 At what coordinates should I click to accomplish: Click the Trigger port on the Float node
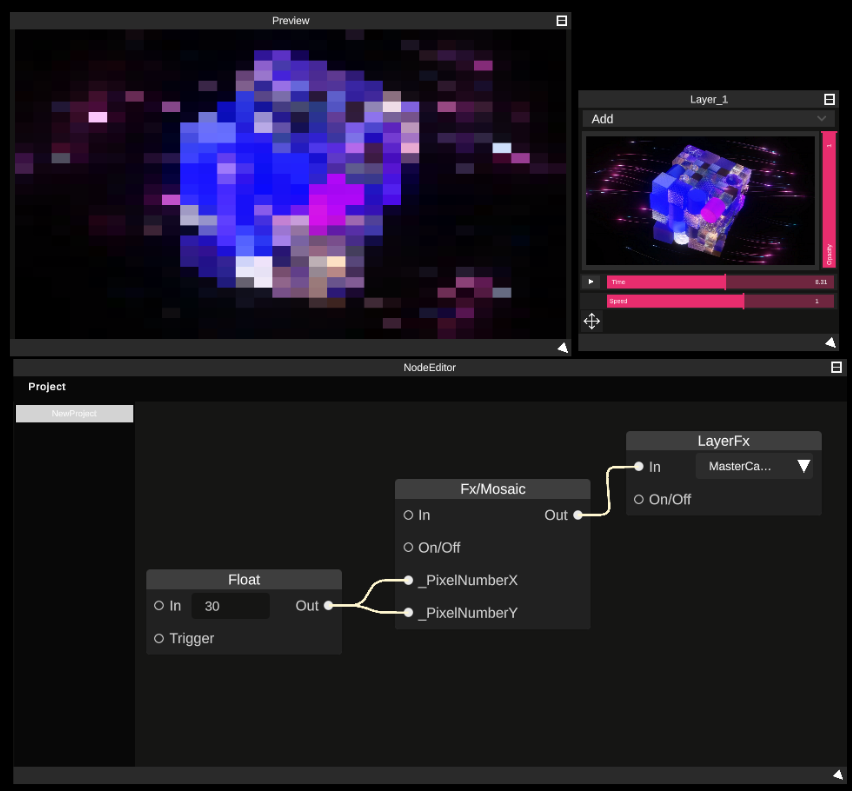click(157, 638)
